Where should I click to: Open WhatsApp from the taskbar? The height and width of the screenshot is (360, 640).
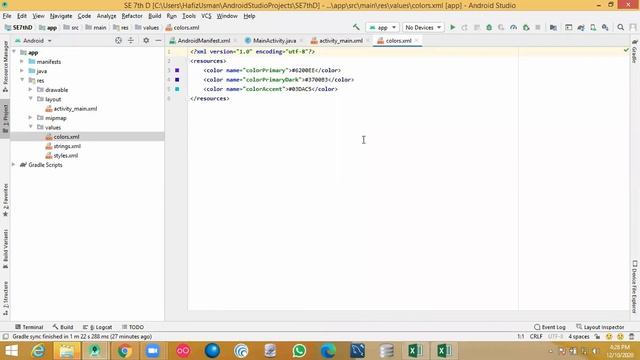pos(299,351)
